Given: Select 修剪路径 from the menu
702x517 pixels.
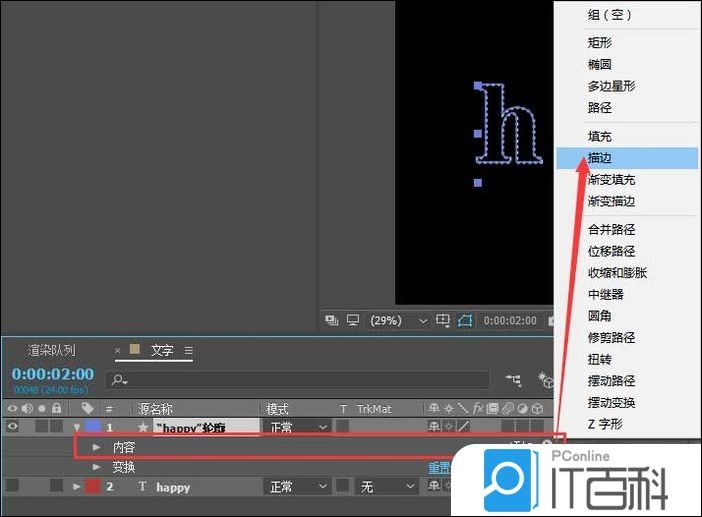Looking at the screenshot, I should tap(611, 338).
